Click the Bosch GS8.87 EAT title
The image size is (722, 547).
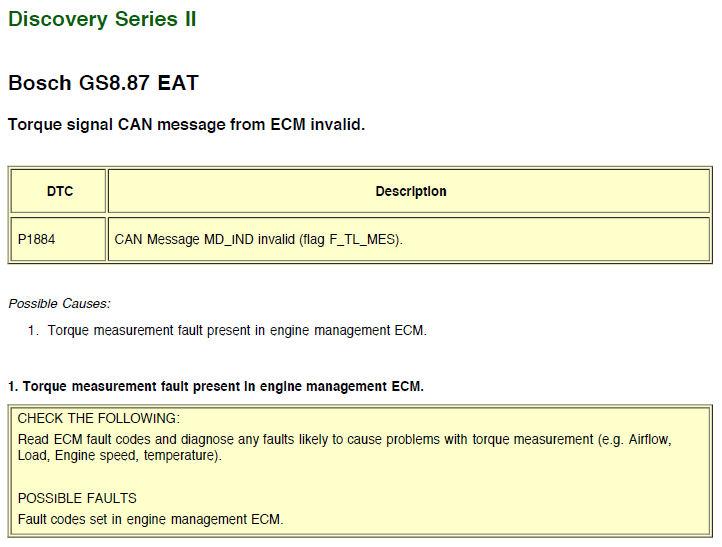coord(103,83)
